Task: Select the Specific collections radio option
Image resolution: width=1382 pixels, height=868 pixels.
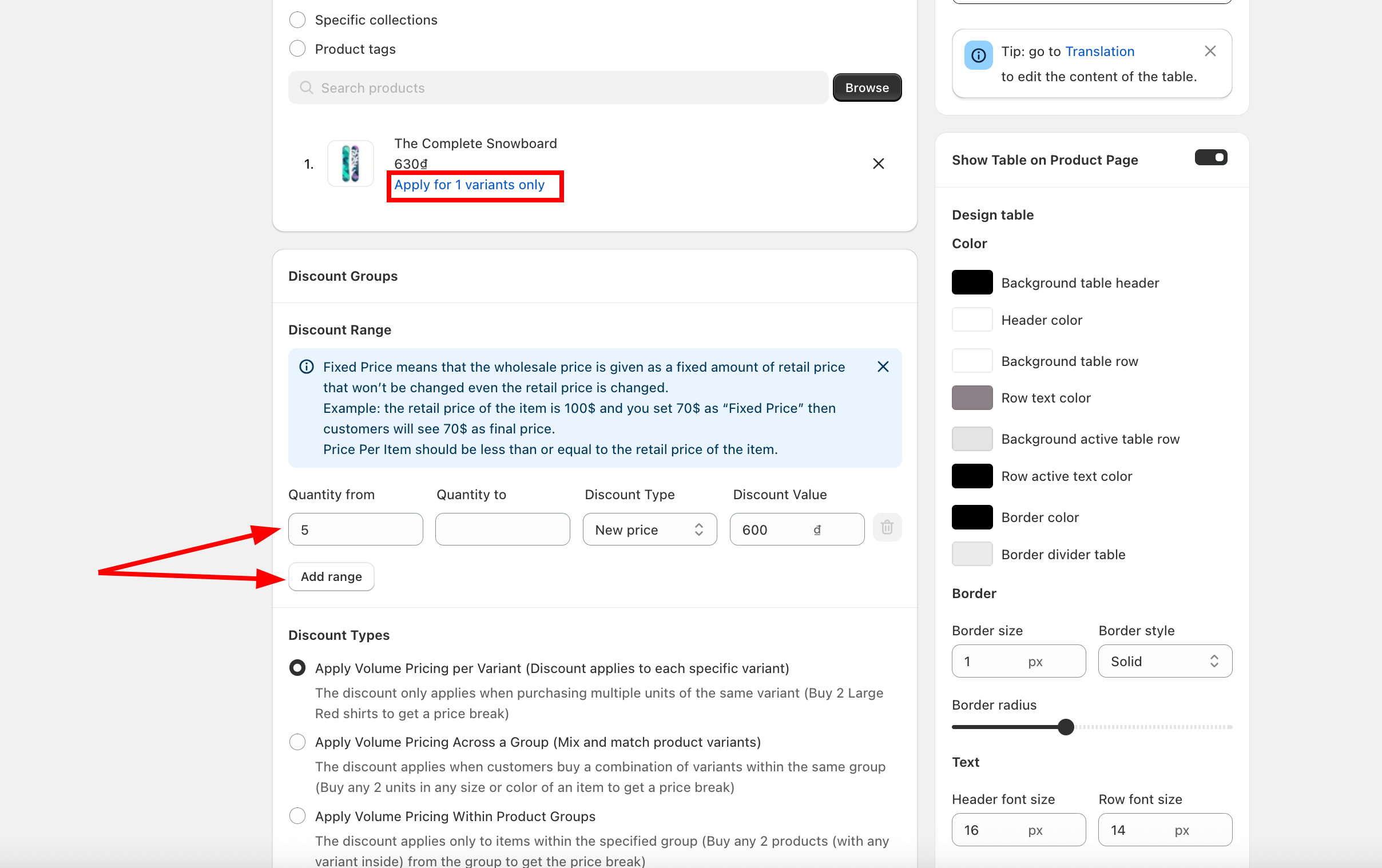Action: pos(297,20)
